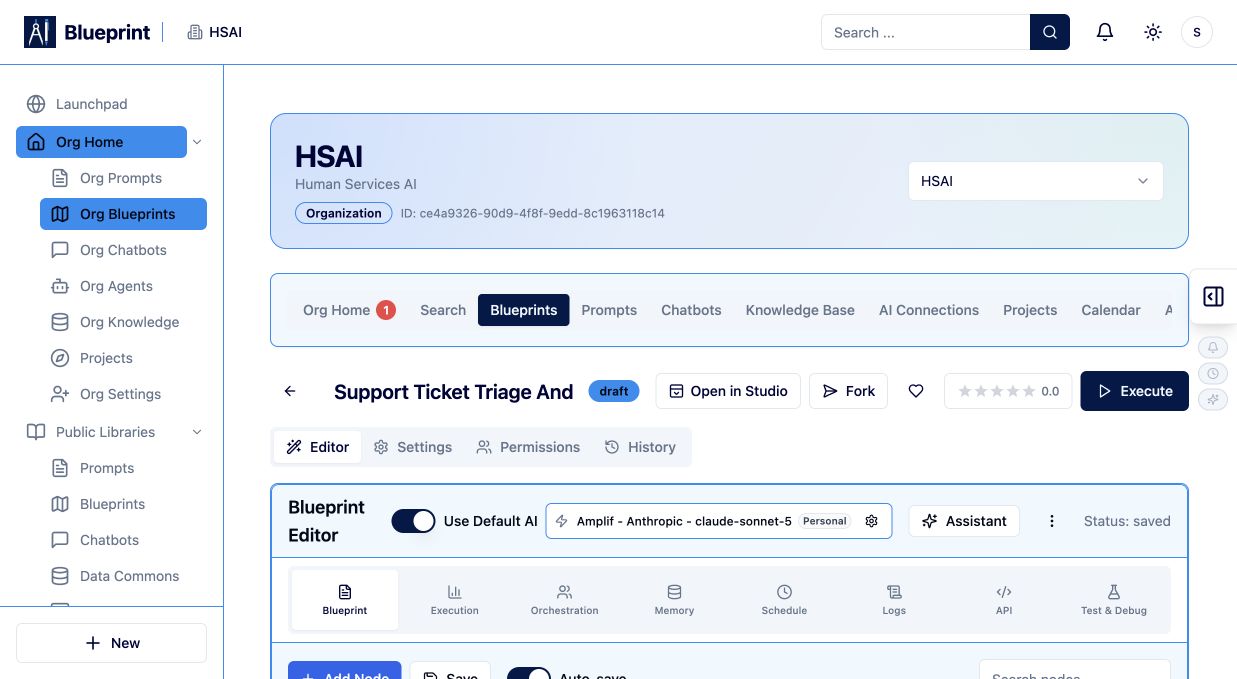Image resolution: width=1237 pixels, height=679 pixels.
Task: Open the HSAI organization dropdown
Action: click(1036, 181)
